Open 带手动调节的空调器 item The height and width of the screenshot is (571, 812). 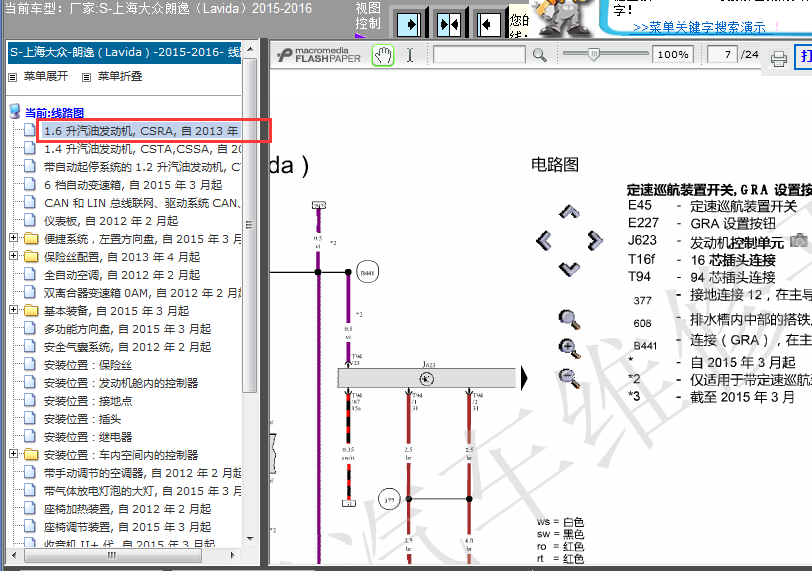[x=142, y=473]
